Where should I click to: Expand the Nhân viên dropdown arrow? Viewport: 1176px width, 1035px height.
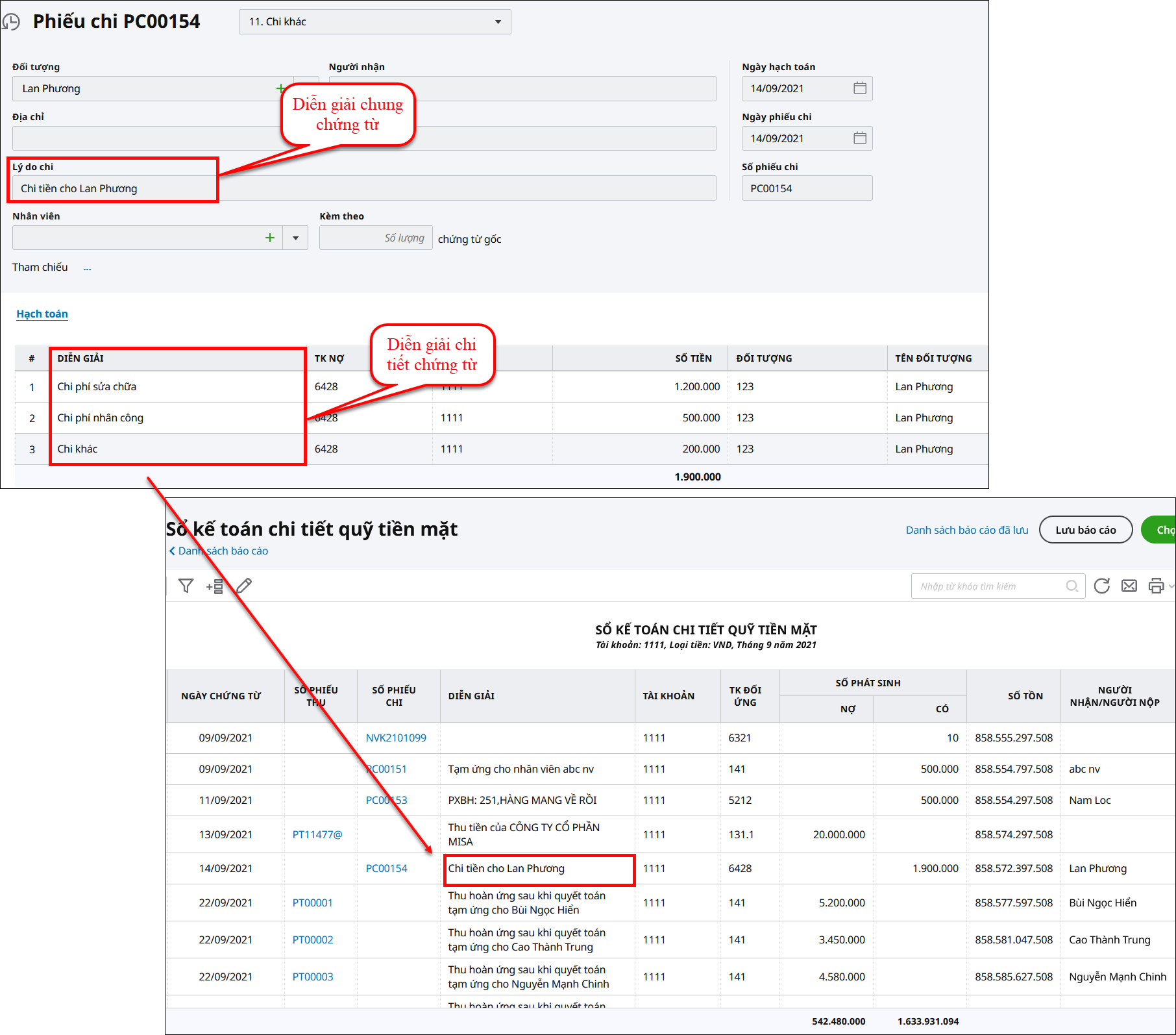click(295, 238)
